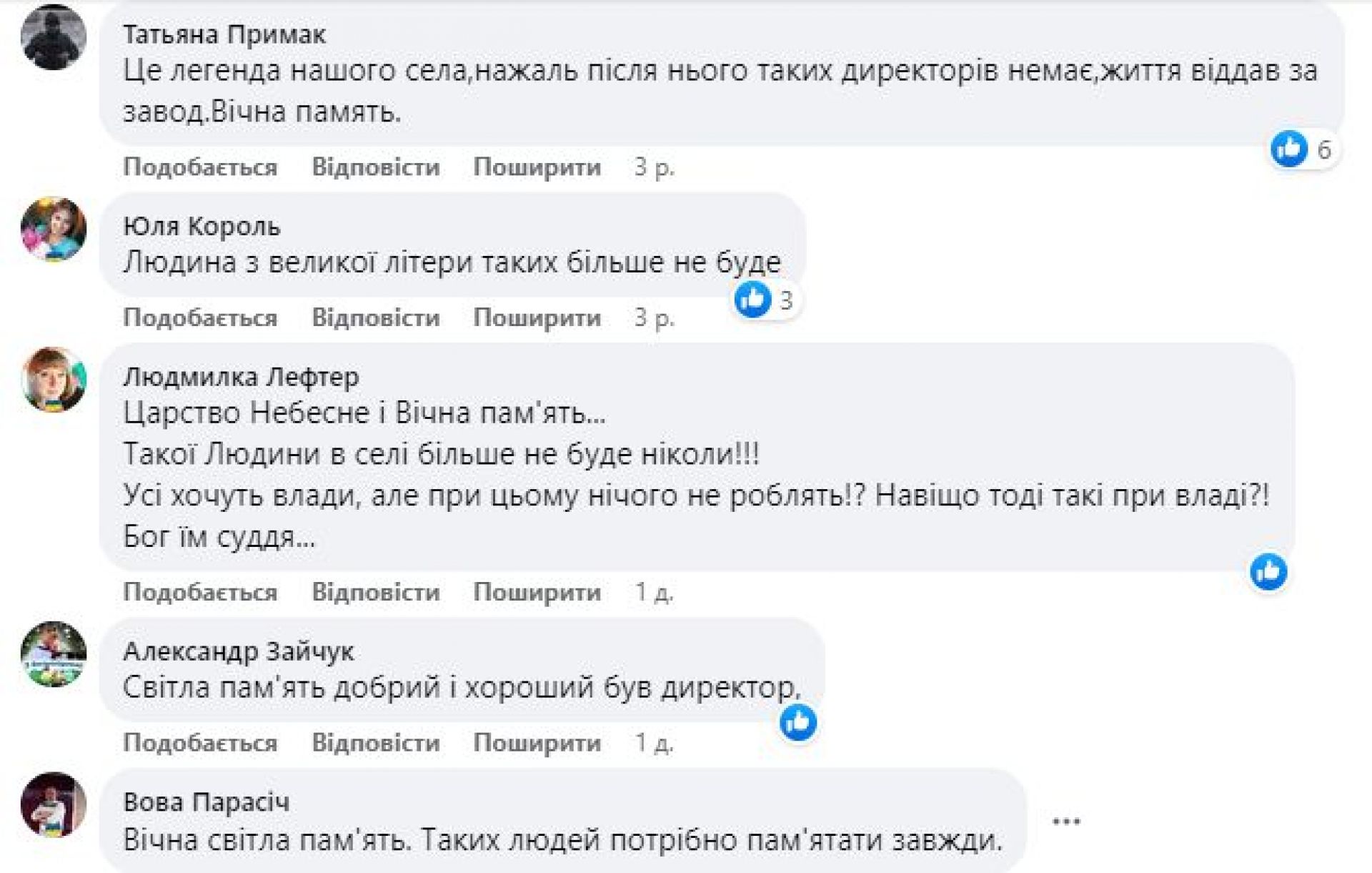Click the like reaction icon on Татьяна Примак's comment
This screenshot has width=1372, height=873.
pos(1289,149)
